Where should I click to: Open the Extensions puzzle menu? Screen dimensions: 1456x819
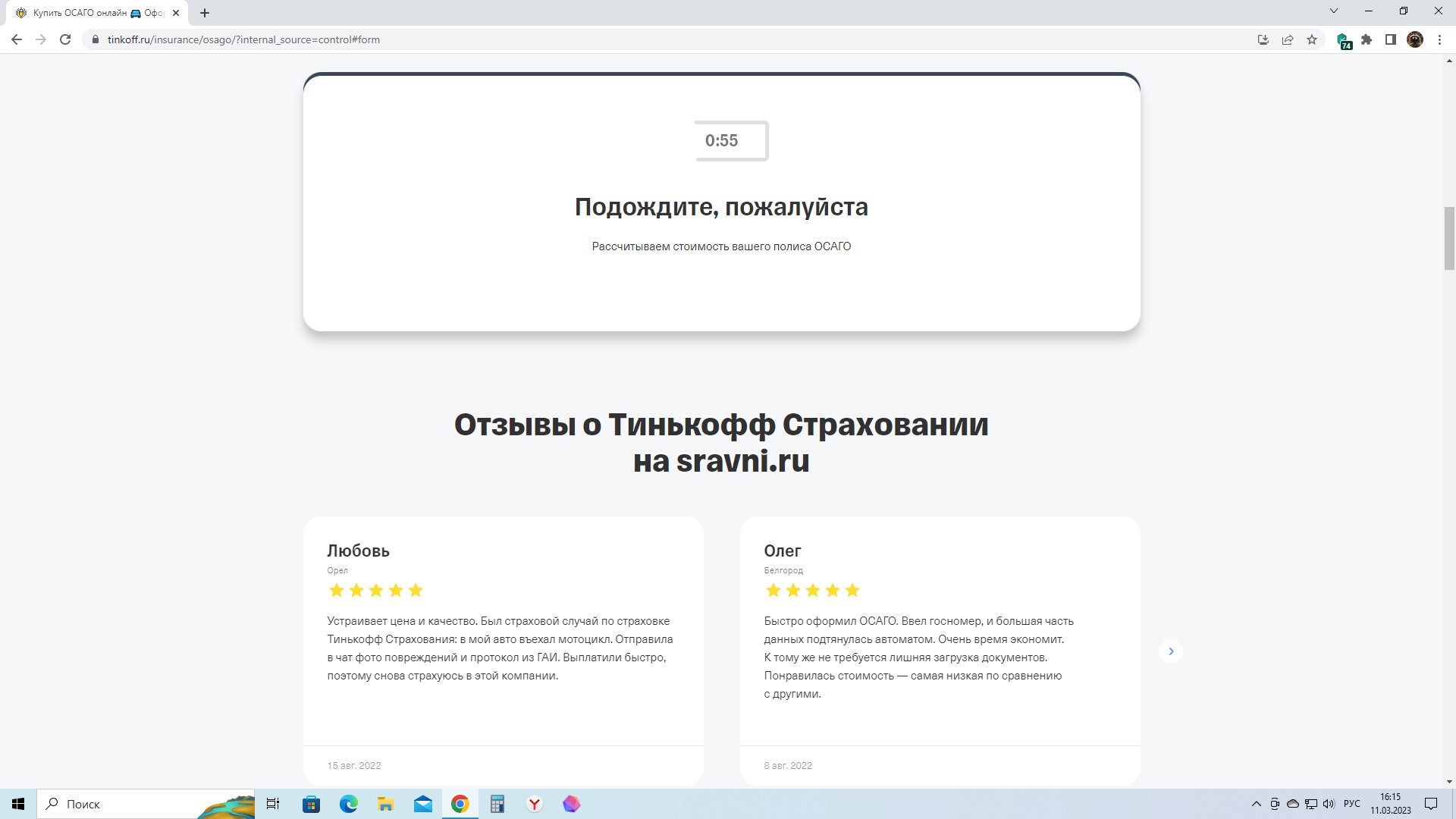[x=1367, y=39]
